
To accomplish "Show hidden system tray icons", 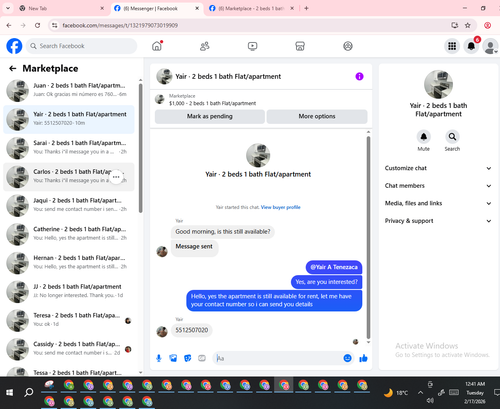I will click(x=420, y=393).
